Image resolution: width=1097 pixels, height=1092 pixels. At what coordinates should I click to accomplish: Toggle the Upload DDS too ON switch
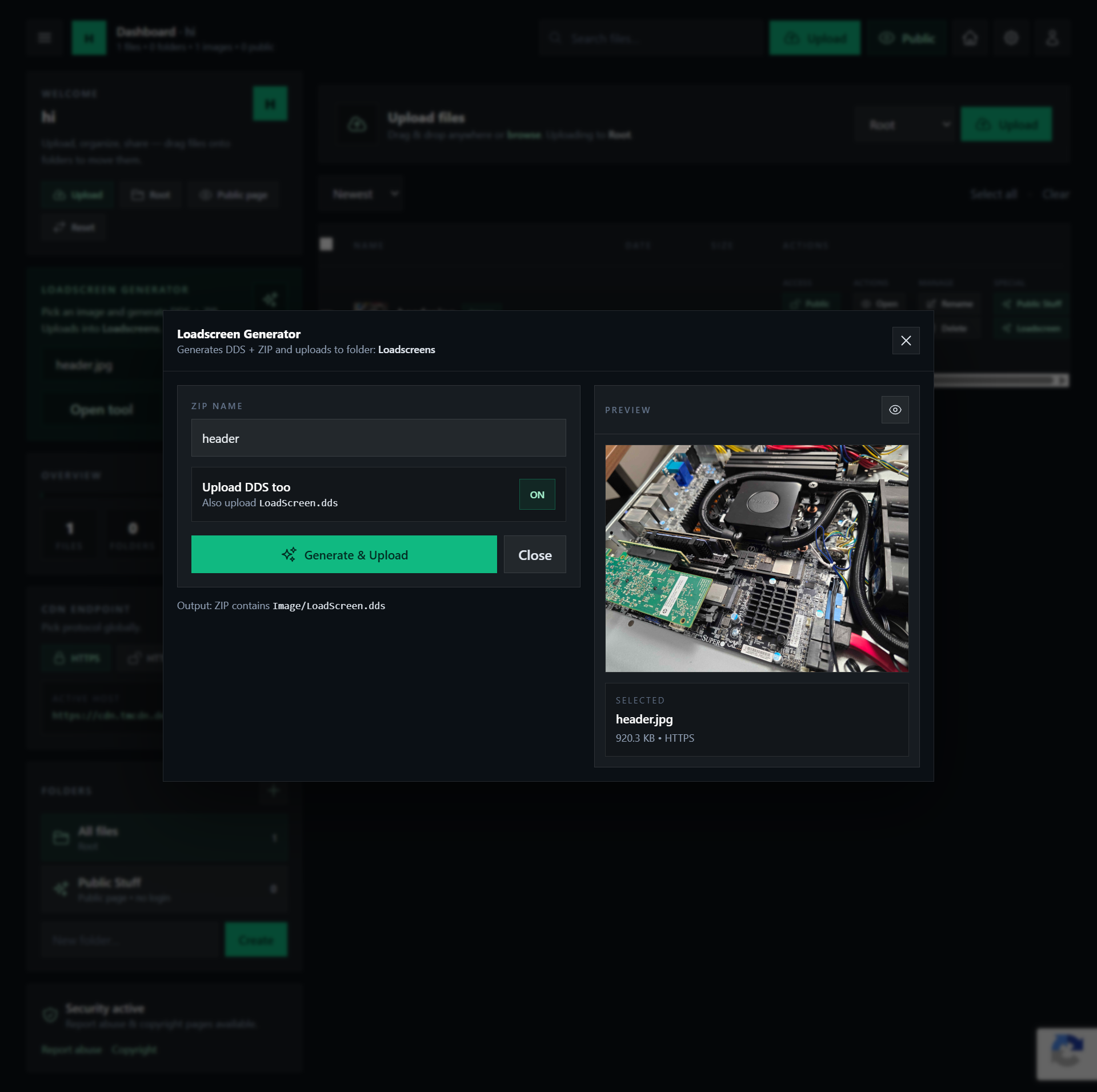click(537, 494)
